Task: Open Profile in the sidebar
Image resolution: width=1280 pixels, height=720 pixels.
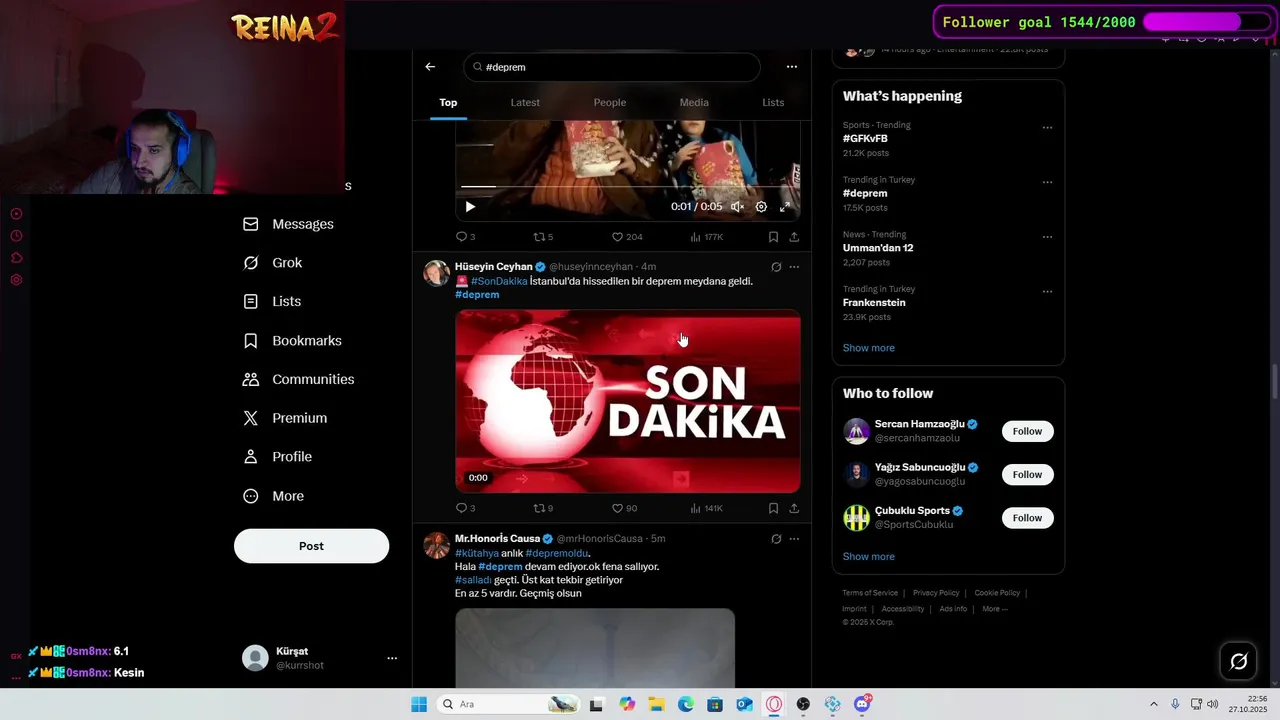Action: [278, 457]
